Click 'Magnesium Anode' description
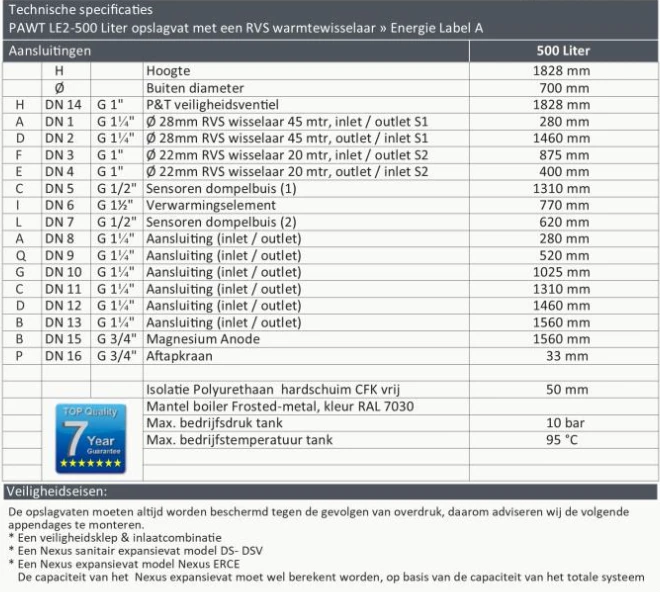 coord(203,339)
